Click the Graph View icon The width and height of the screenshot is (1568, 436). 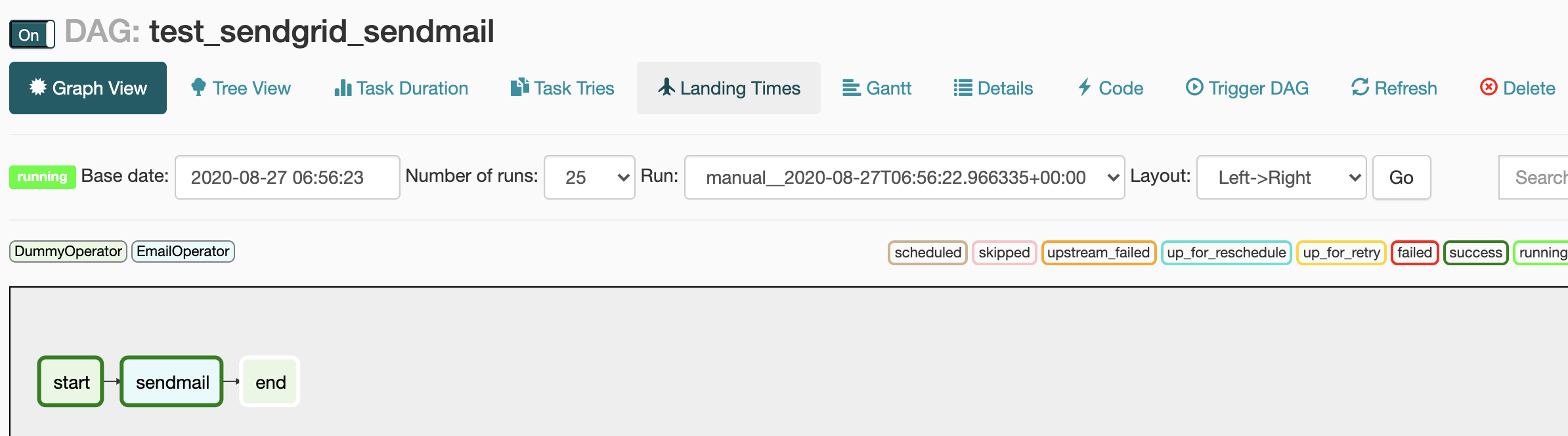point(37,87)
